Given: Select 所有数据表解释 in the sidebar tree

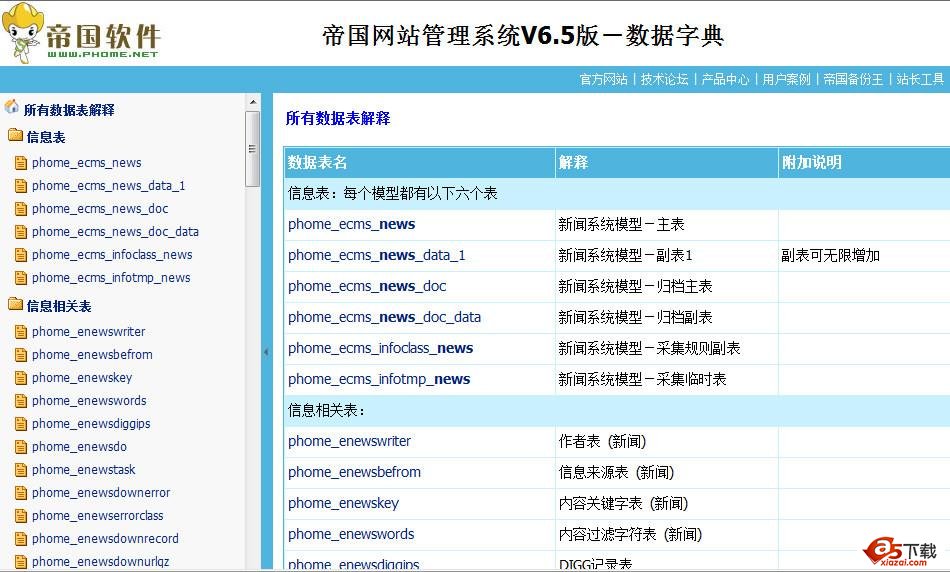Looking at the screenshot, I should pyautogui.click(x=69, y=110).
